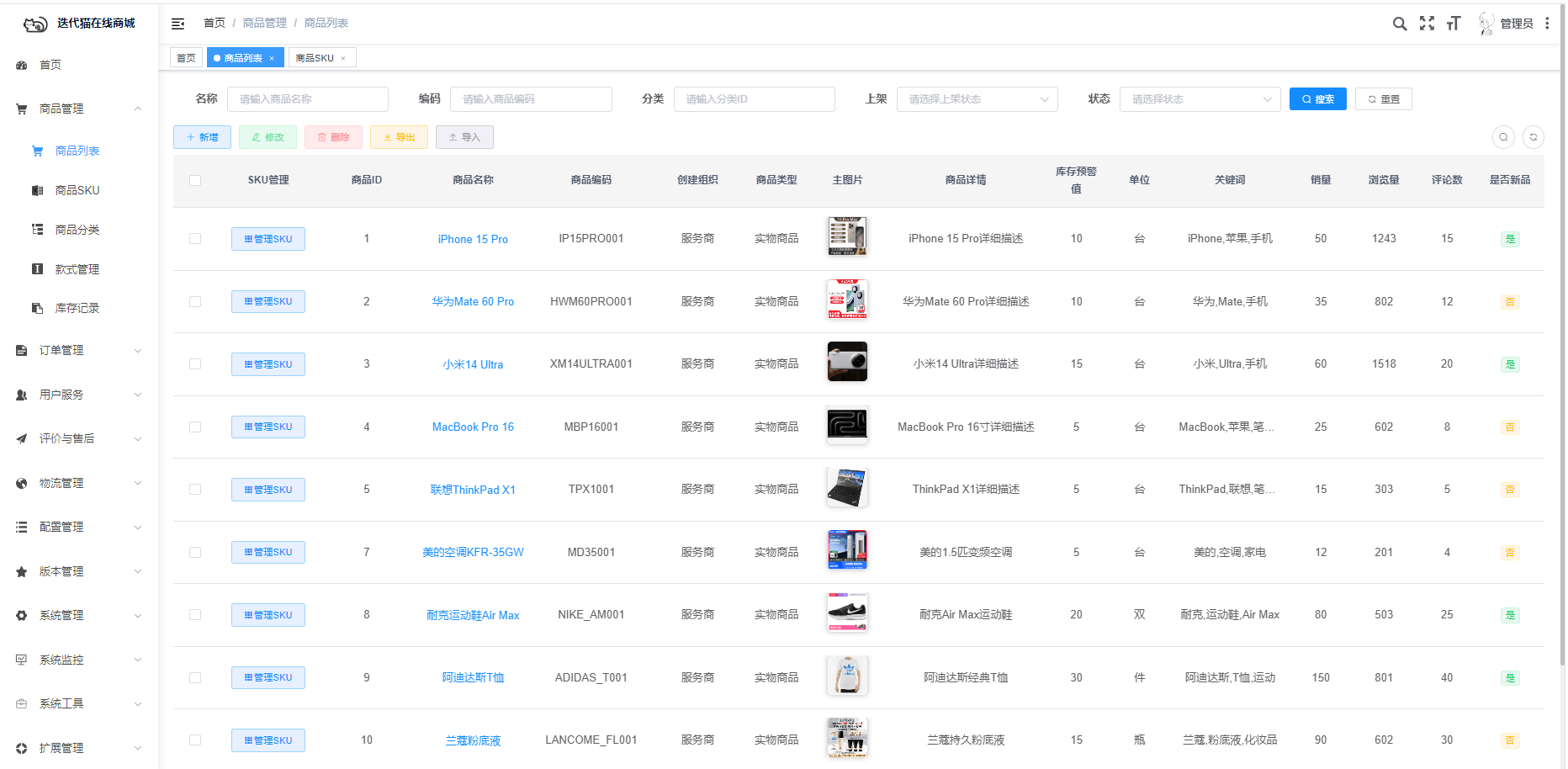Screen dimensions: 1568x769
Task: Click the home icon beside 首页 in sidebar
Action: point(21,65)
